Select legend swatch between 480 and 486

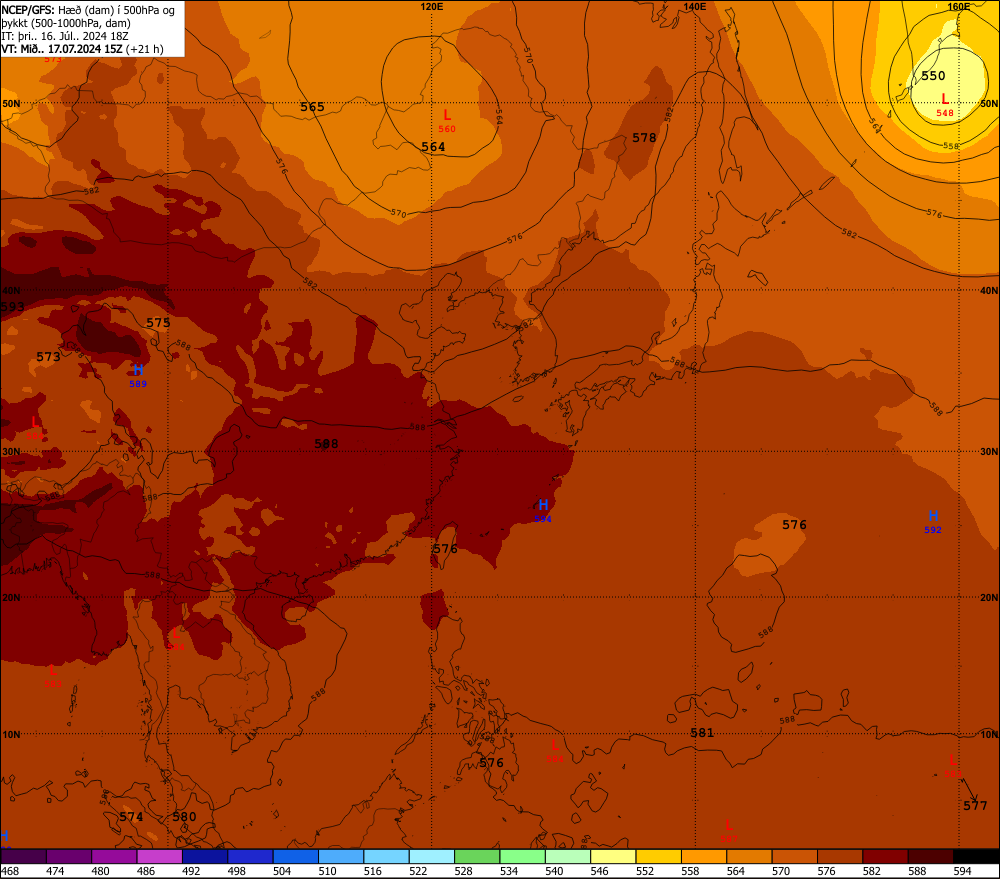(x=114, y=856)
